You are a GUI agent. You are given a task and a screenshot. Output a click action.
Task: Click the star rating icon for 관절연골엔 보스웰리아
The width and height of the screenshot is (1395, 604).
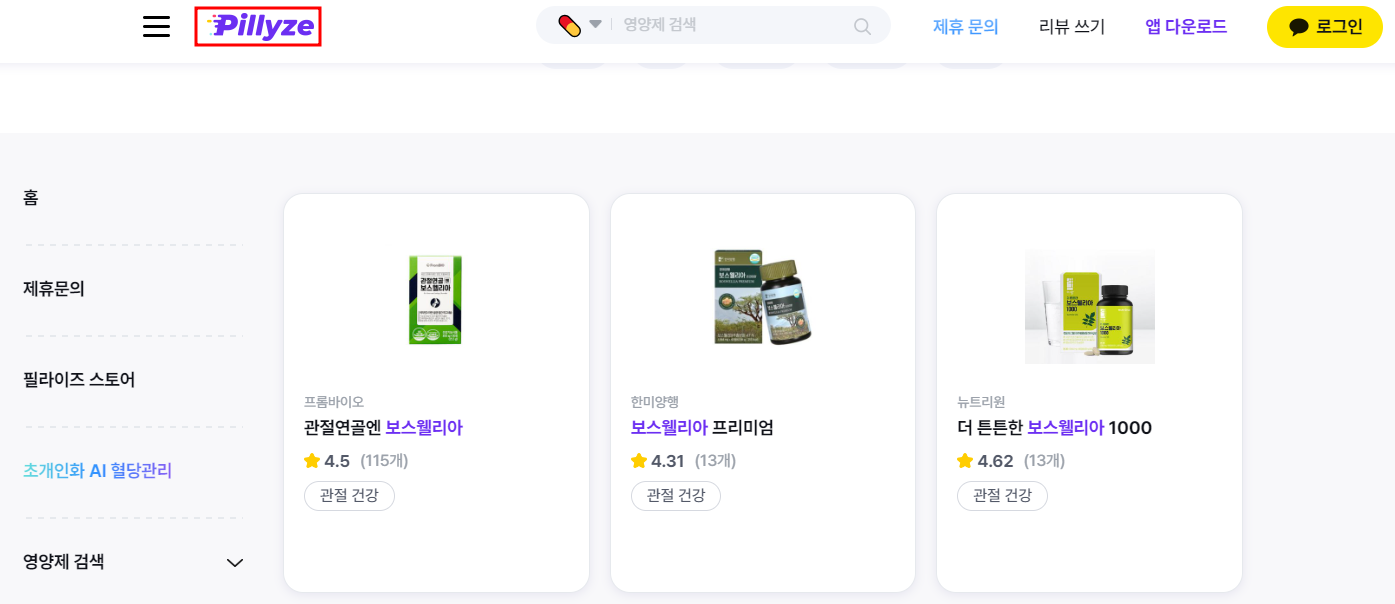click(312, 461)
